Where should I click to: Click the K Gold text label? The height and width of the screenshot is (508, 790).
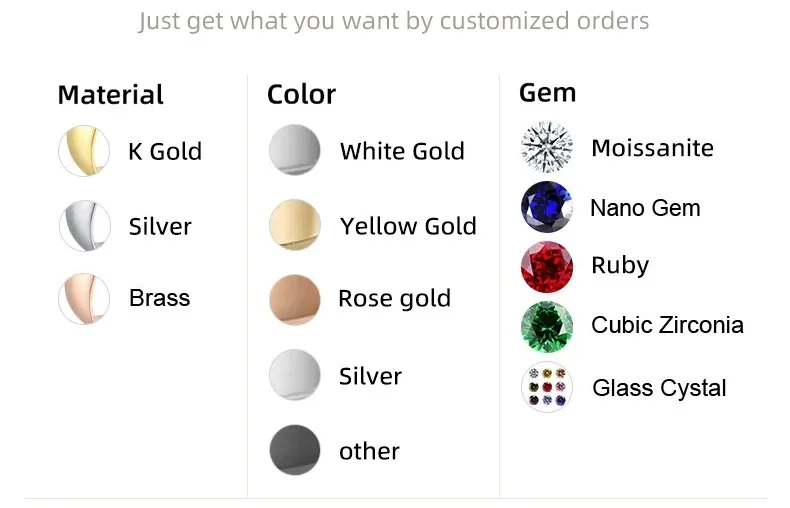pyautogui.click(x=165, y=152)
